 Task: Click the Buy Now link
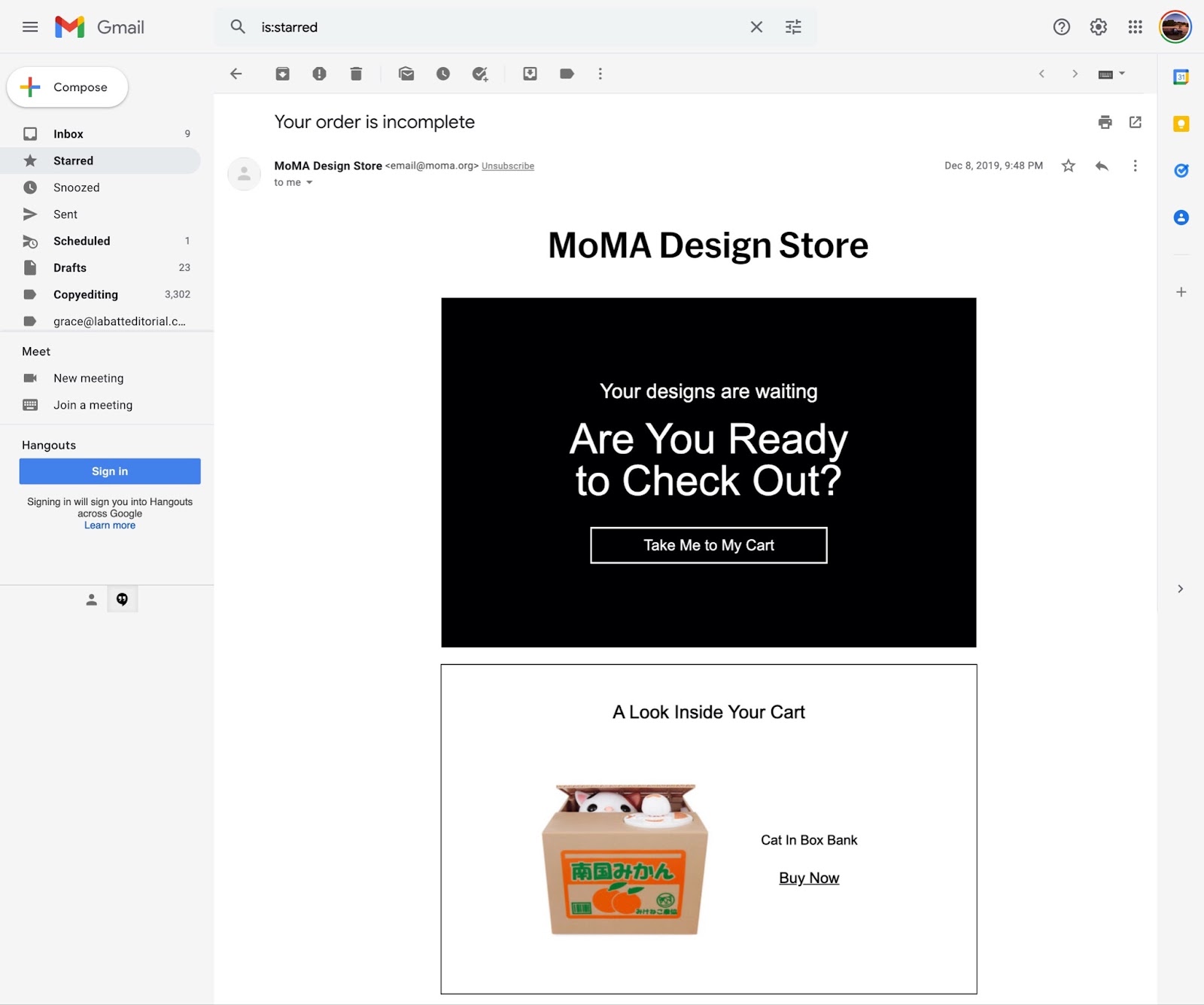pos(809,878)
